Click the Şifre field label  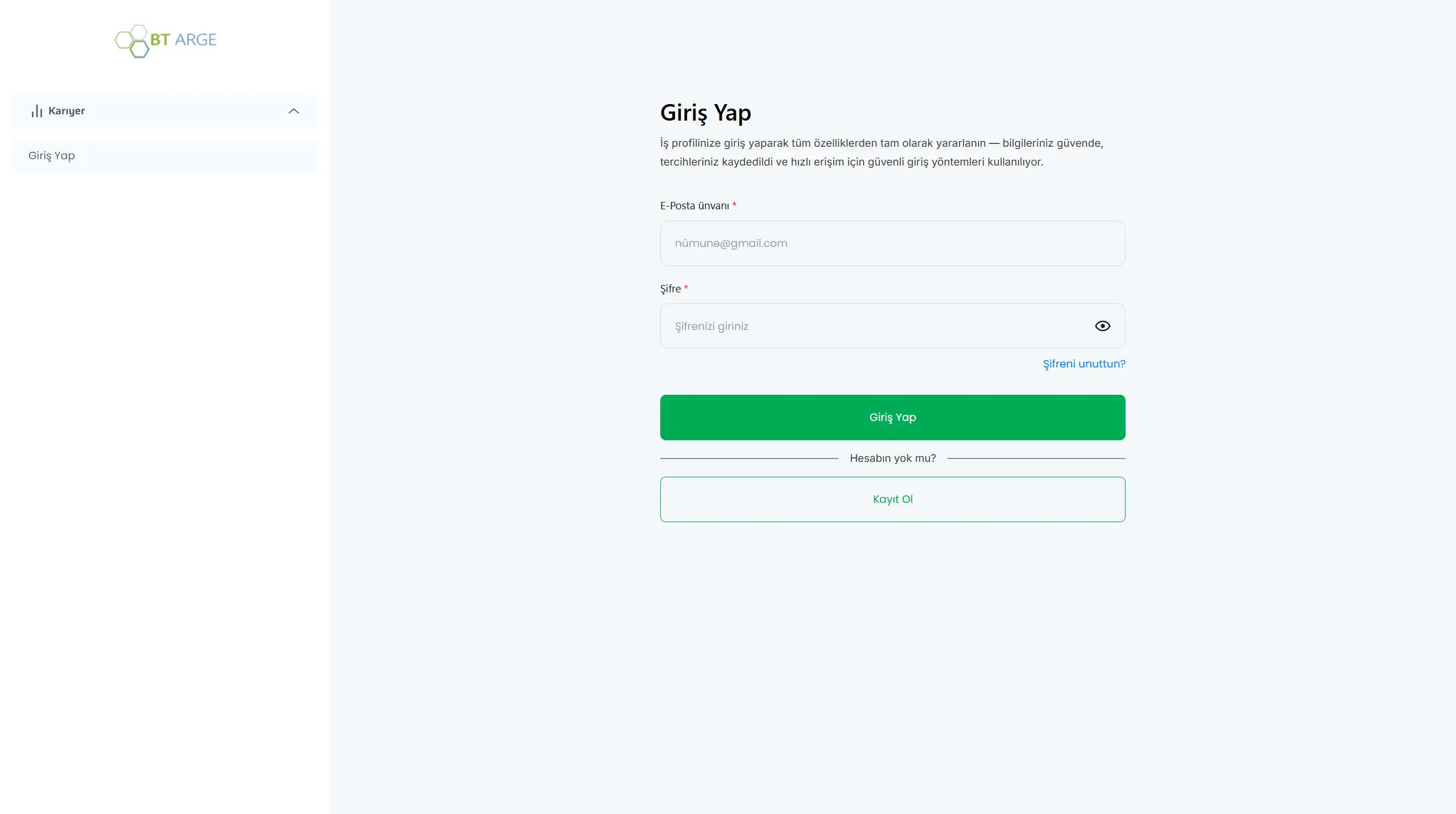pyautogui.click(x=670, y=289)
